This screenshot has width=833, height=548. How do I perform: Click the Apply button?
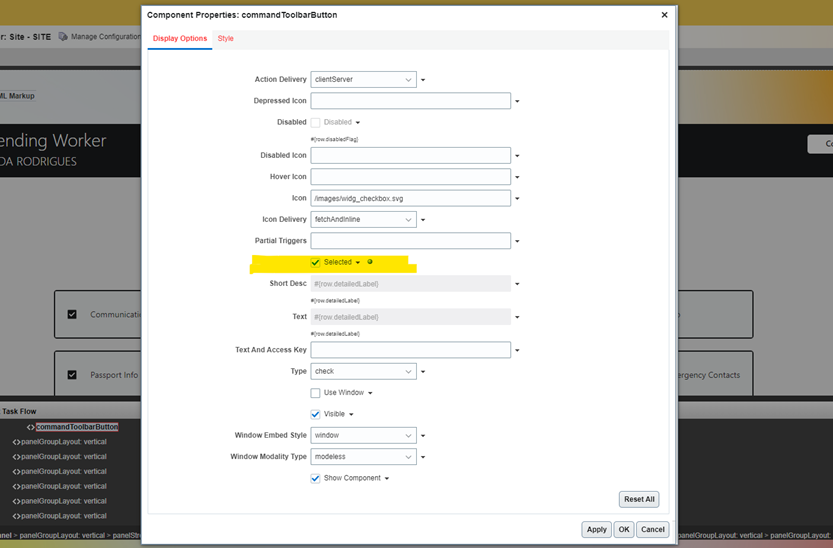[597, 529]
